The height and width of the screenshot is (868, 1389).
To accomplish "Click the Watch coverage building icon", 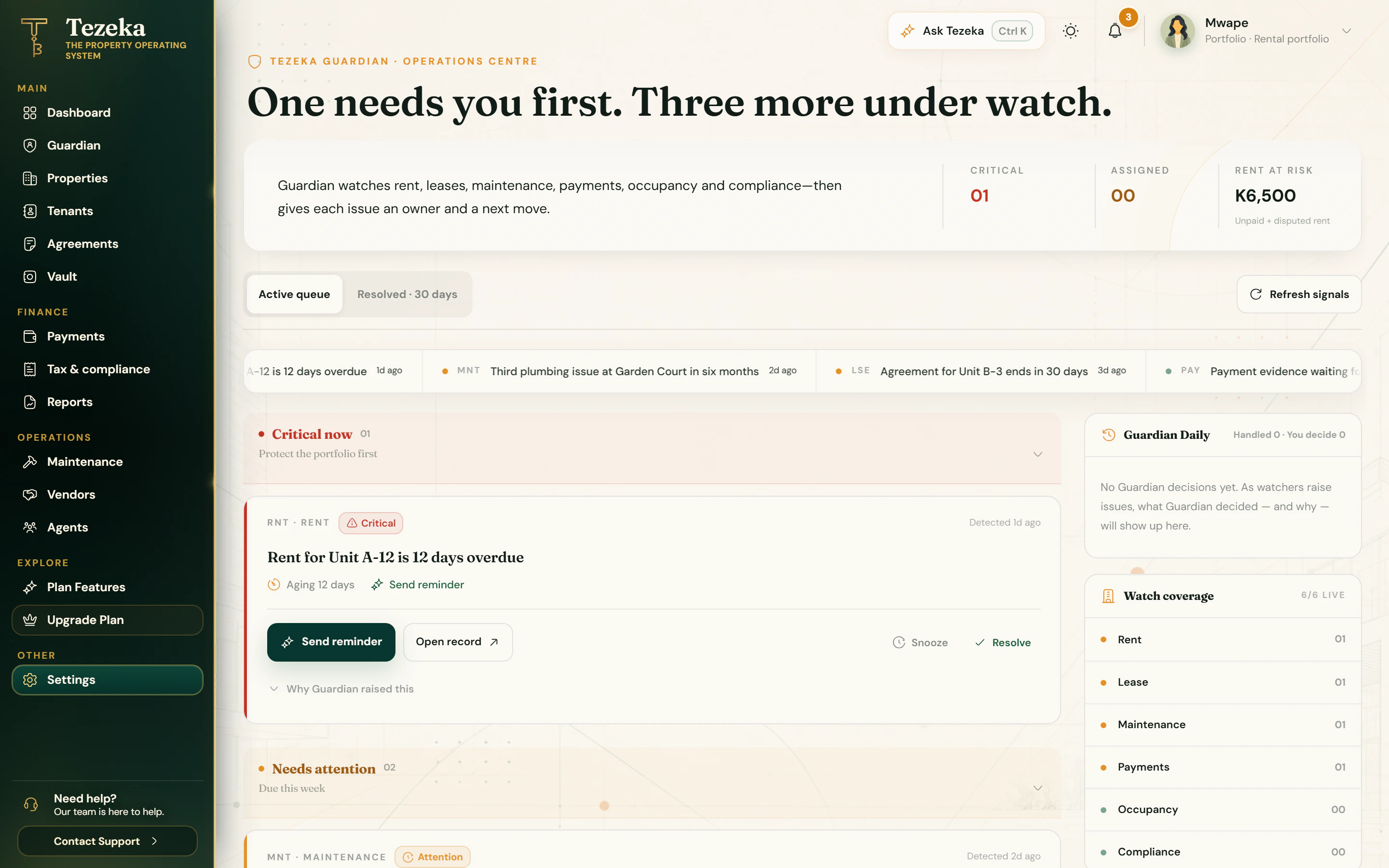I will pyautogui.click(x=1108, y=596).
